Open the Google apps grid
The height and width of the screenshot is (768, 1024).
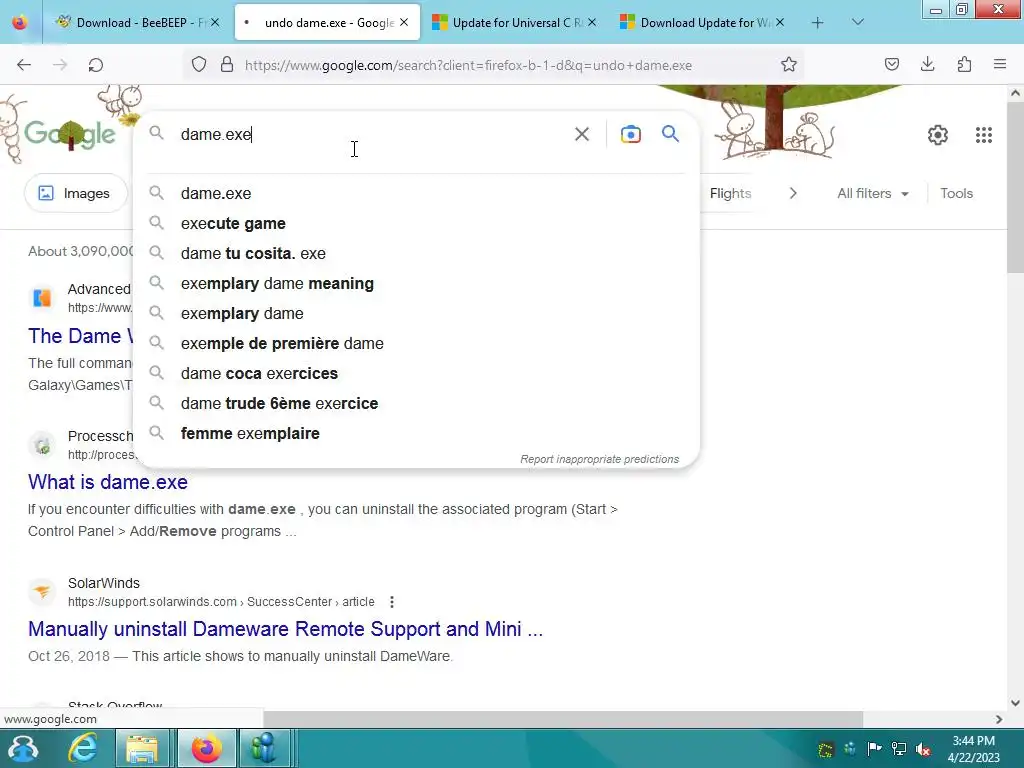[x=984, y=135]
